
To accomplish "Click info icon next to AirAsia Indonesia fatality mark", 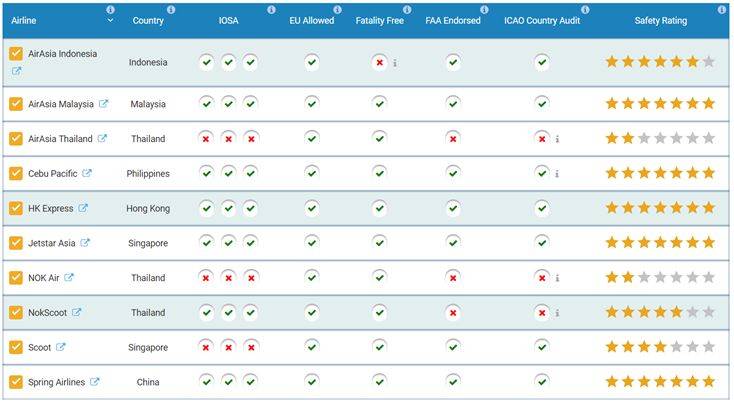I will click(395, 62).
